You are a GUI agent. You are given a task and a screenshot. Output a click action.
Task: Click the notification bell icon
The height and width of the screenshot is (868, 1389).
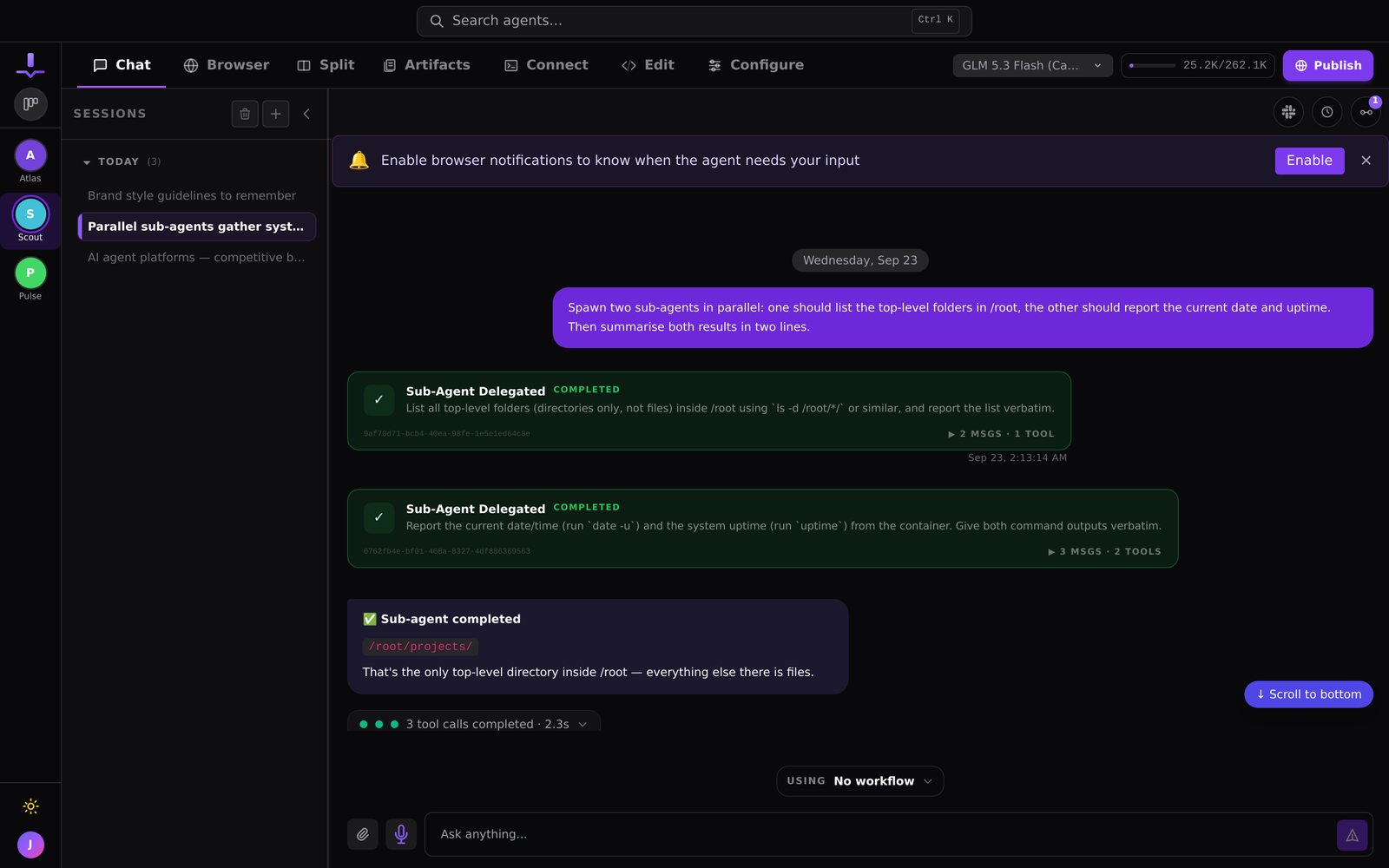tap(359, 161)
